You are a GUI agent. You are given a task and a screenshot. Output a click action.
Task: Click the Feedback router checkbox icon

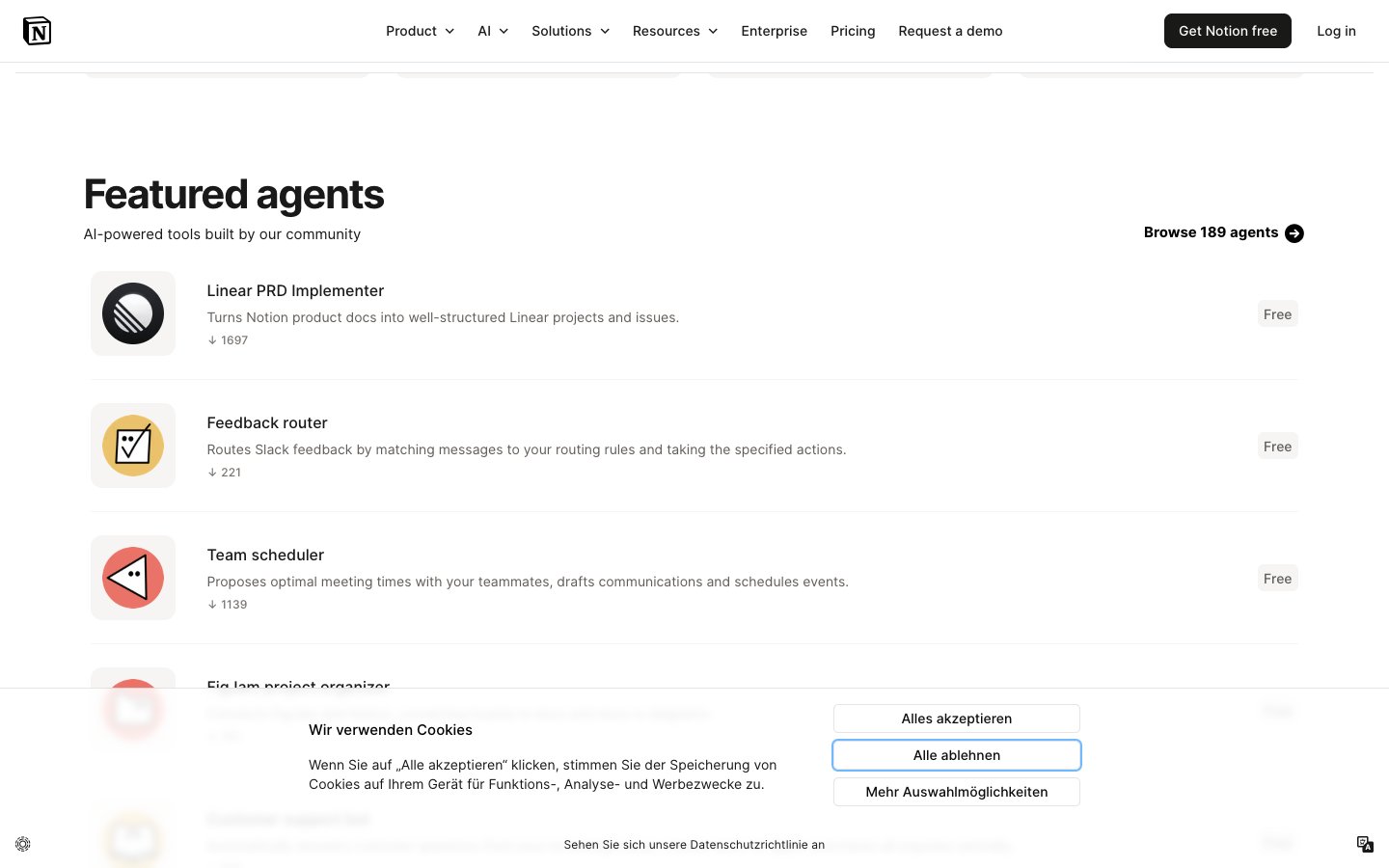pos(133,446)
